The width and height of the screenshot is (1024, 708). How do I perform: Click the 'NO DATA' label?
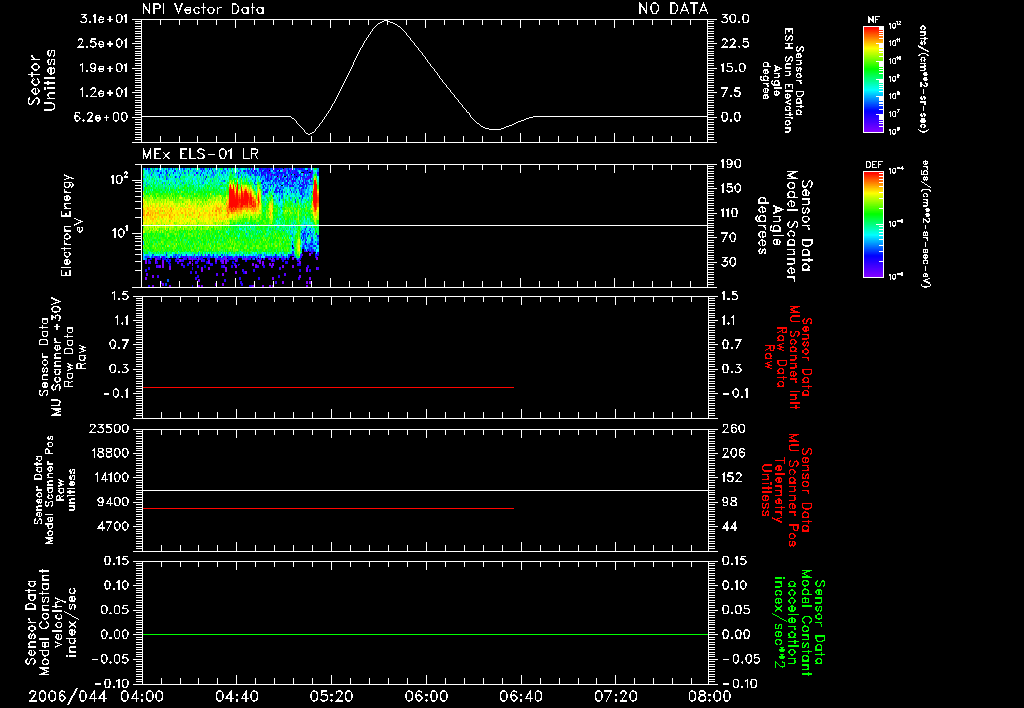(x=673, y=9)
